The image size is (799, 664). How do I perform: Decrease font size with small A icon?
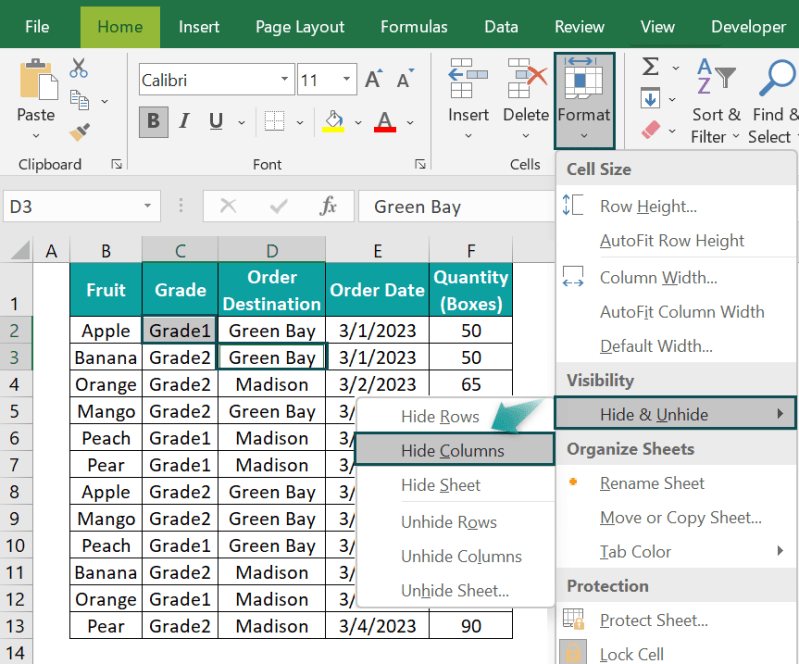click(405, 79)
